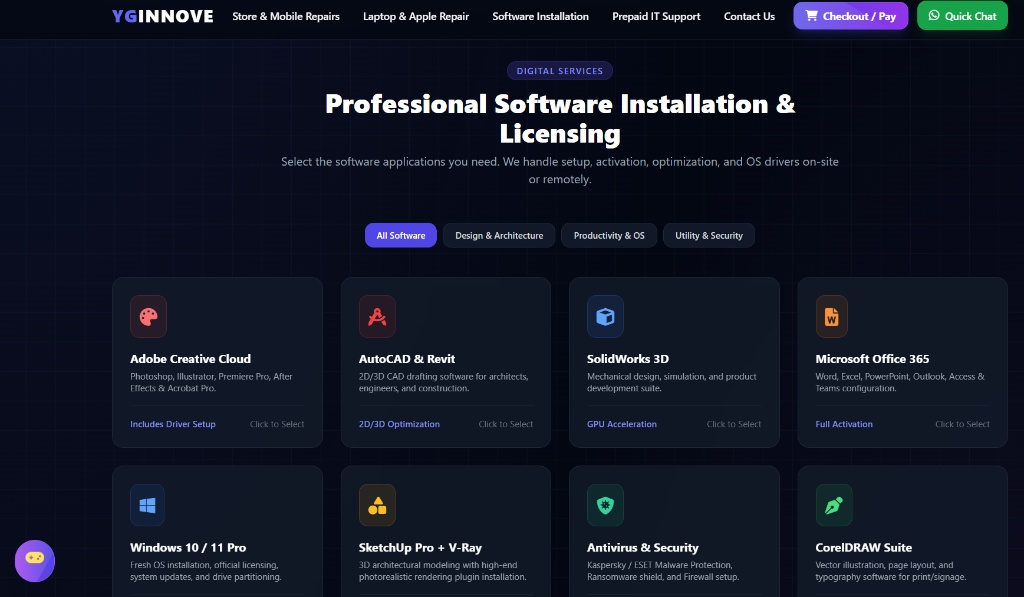
Task: Select the Antivirus & Security title
Action: click(x=643, y=547)
